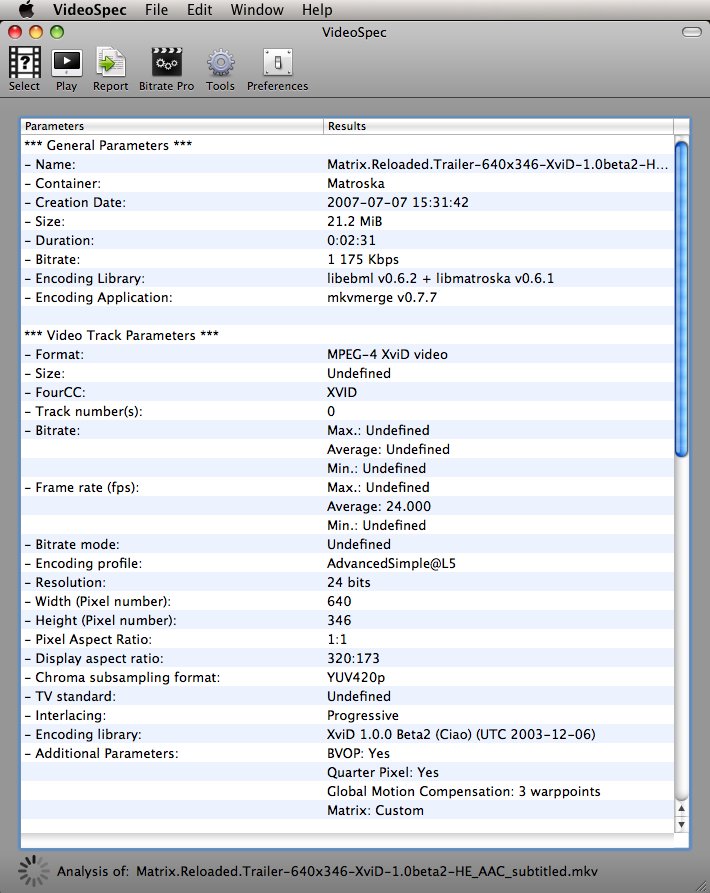The width and height of the screenshot is (710, 893).
Task: Open the File menu
Action: coord(156,10)
